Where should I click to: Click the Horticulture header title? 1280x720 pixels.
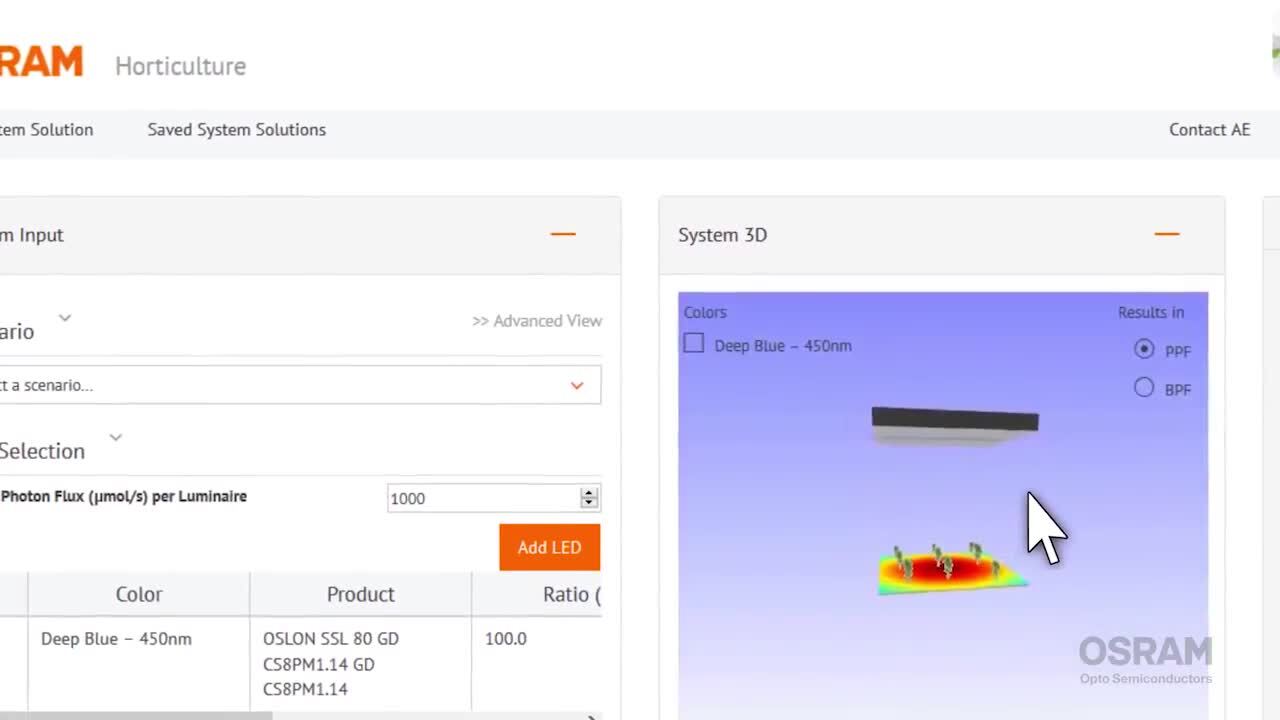[x=180, y=66]
